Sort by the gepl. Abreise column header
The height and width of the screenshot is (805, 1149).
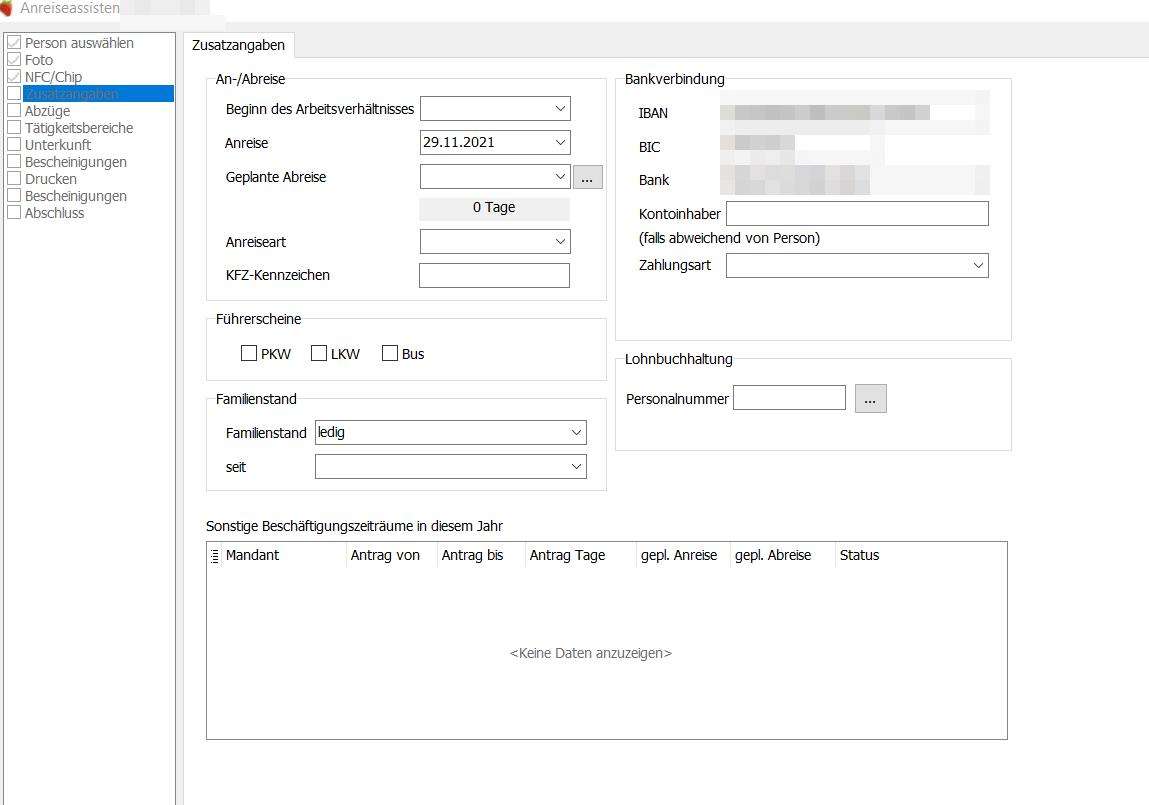tap(783, 555)
